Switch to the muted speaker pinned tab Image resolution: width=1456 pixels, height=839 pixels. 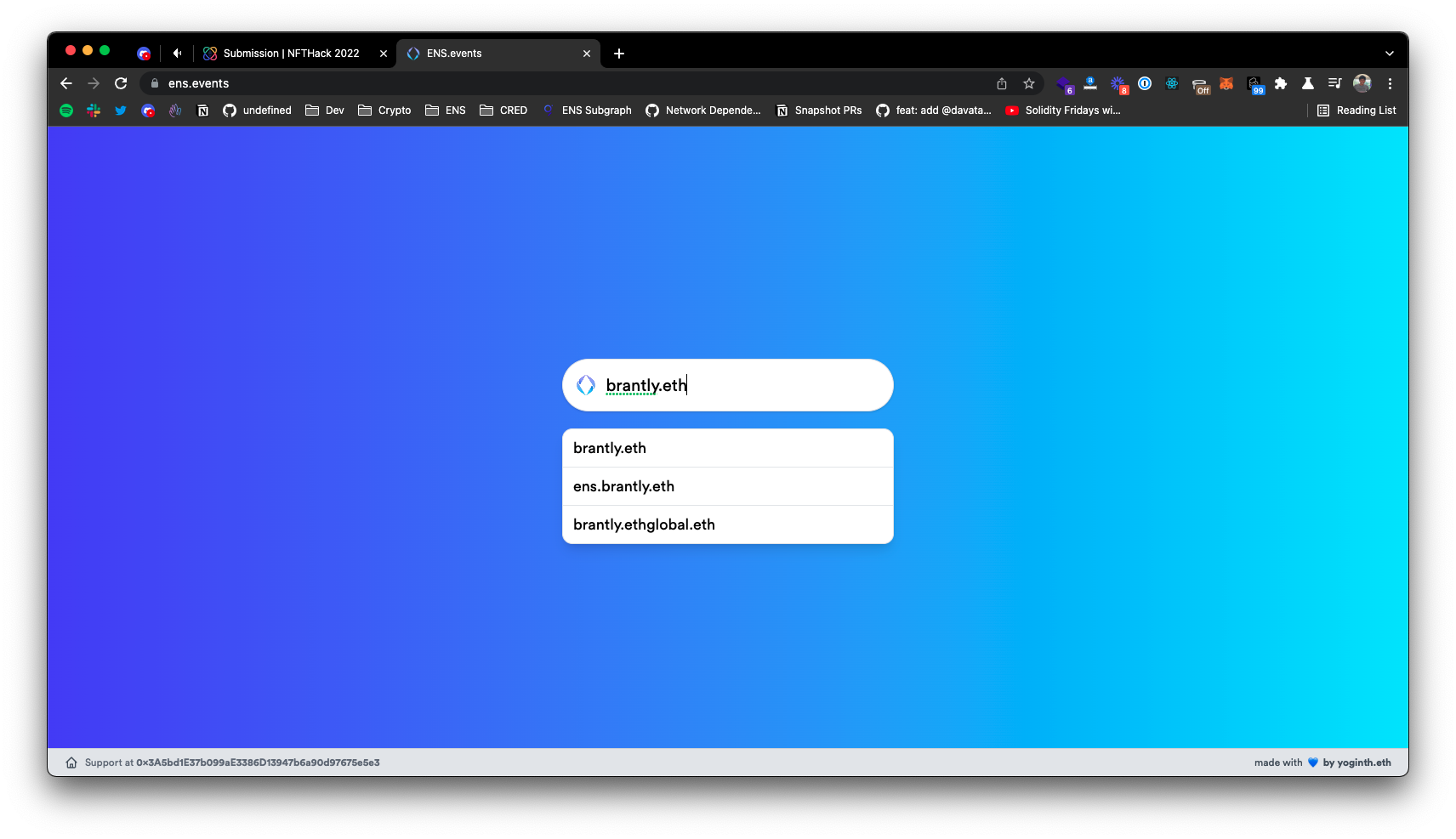[x=177, y=54]
